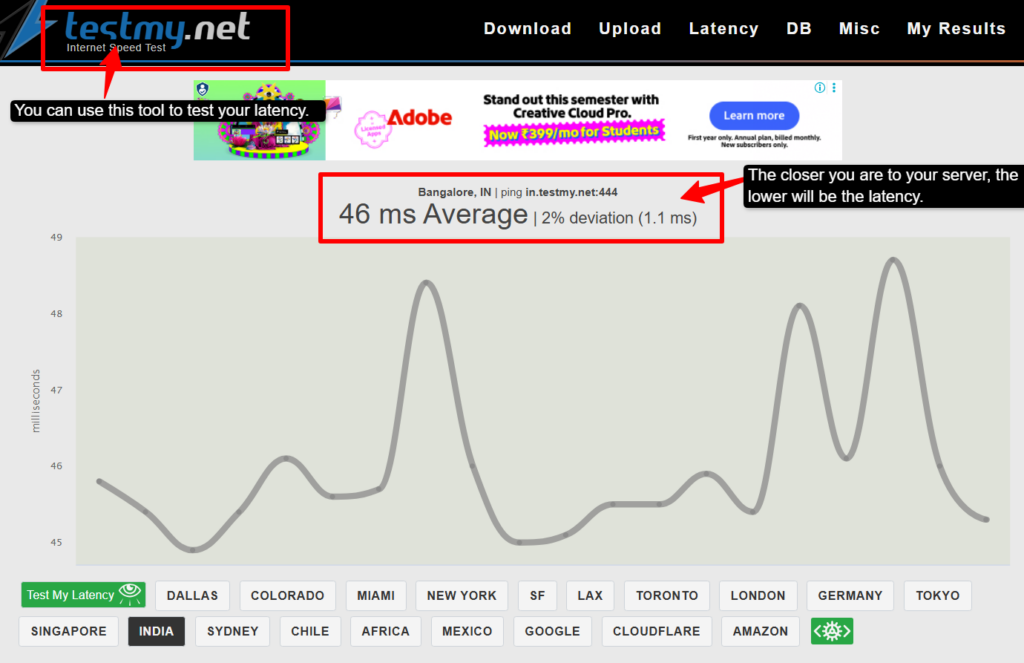Click the milliseconds axis label
1024x663 pixels.
coord(36,401)
